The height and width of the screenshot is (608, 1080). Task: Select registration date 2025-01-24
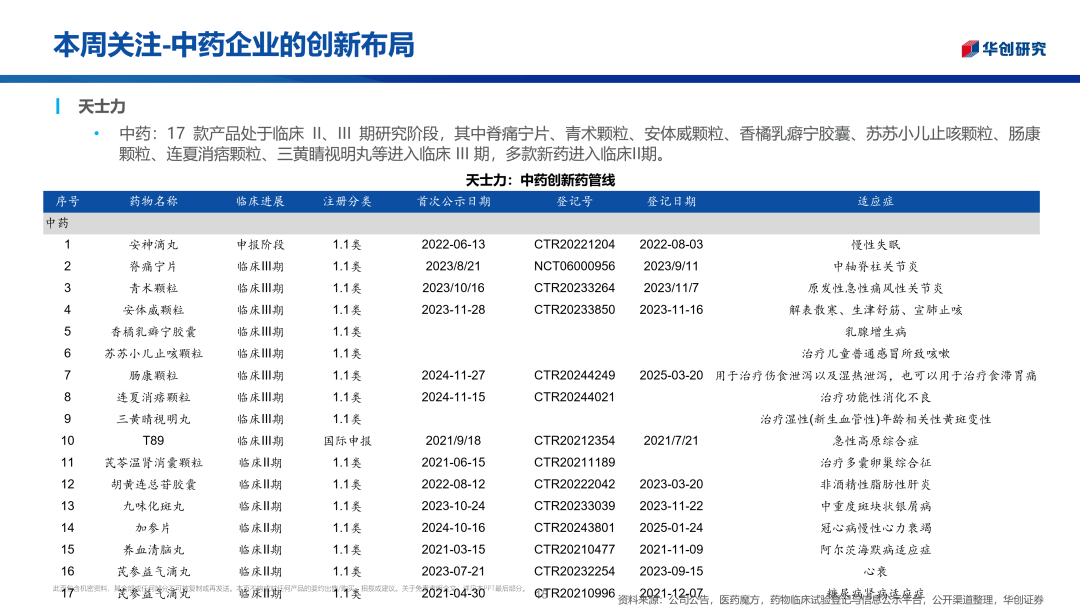(x=671, y=528)
